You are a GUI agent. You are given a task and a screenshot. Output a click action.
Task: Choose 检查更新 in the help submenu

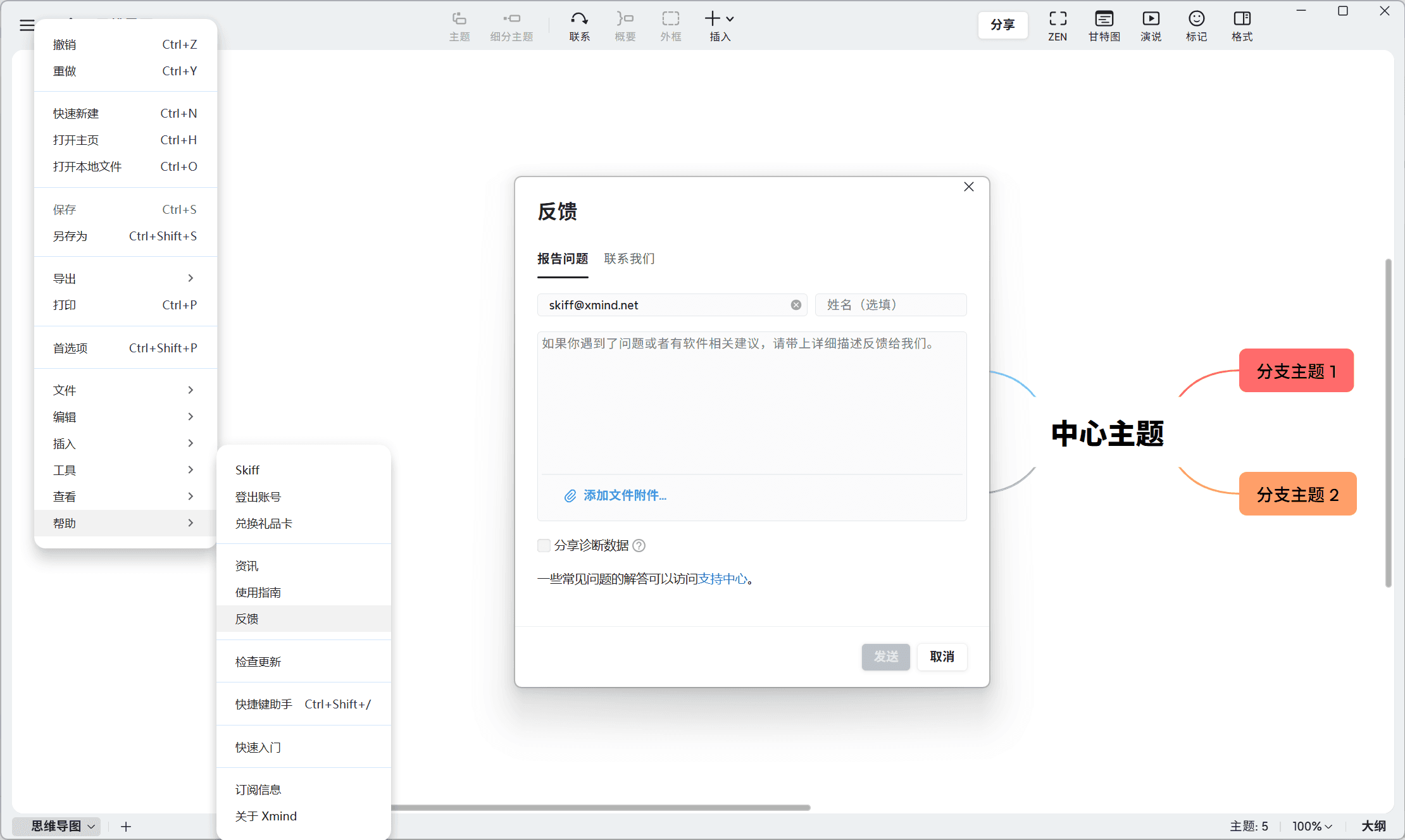pyautogui.click(x=258, y=662)
